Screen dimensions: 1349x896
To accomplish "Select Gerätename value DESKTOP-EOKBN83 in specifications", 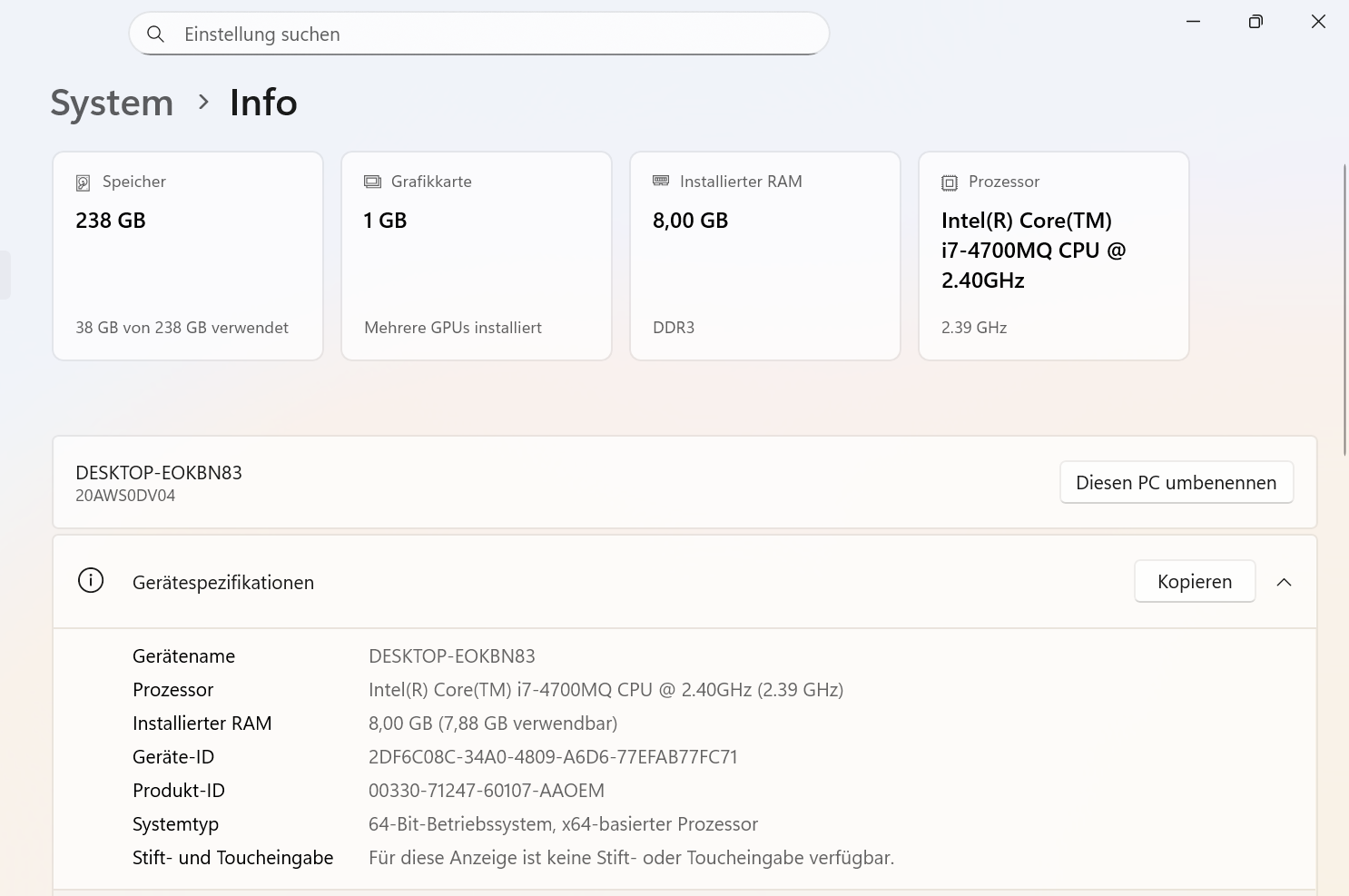I will pyautogui.click(x=452, y=656).
